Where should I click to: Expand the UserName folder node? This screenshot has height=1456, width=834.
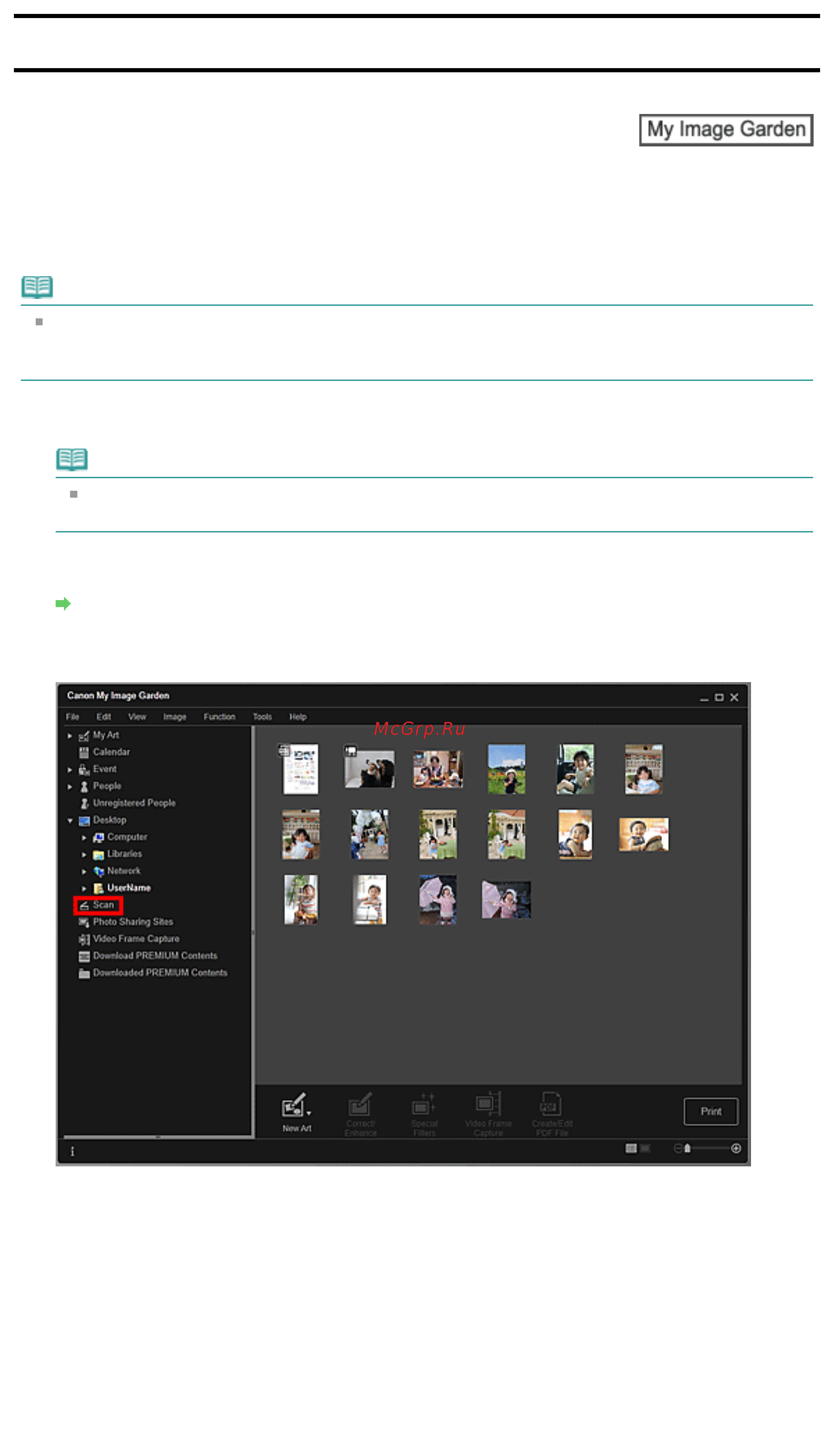84,888
